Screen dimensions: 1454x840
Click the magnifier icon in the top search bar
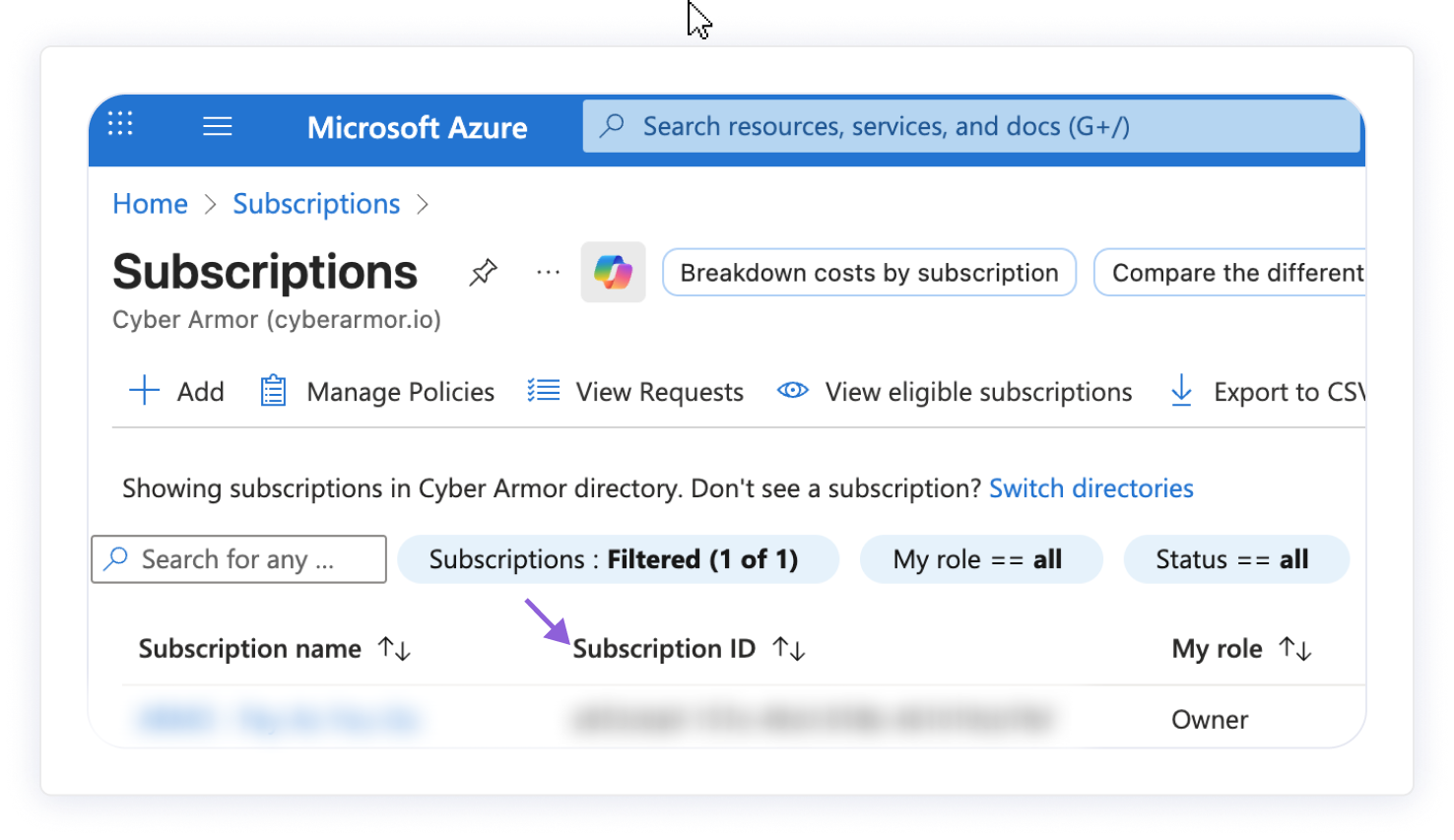tap(612, 126)
